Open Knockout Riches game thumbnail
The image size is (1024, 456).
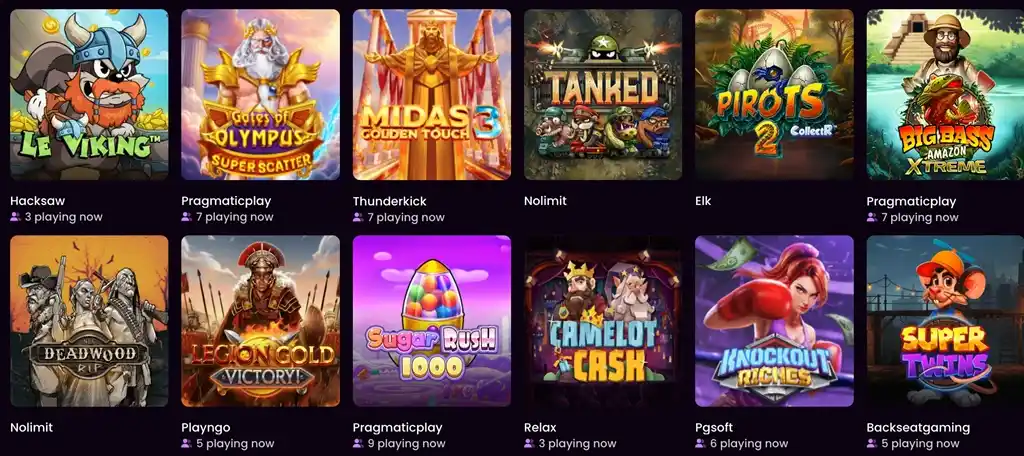point(775,321)
